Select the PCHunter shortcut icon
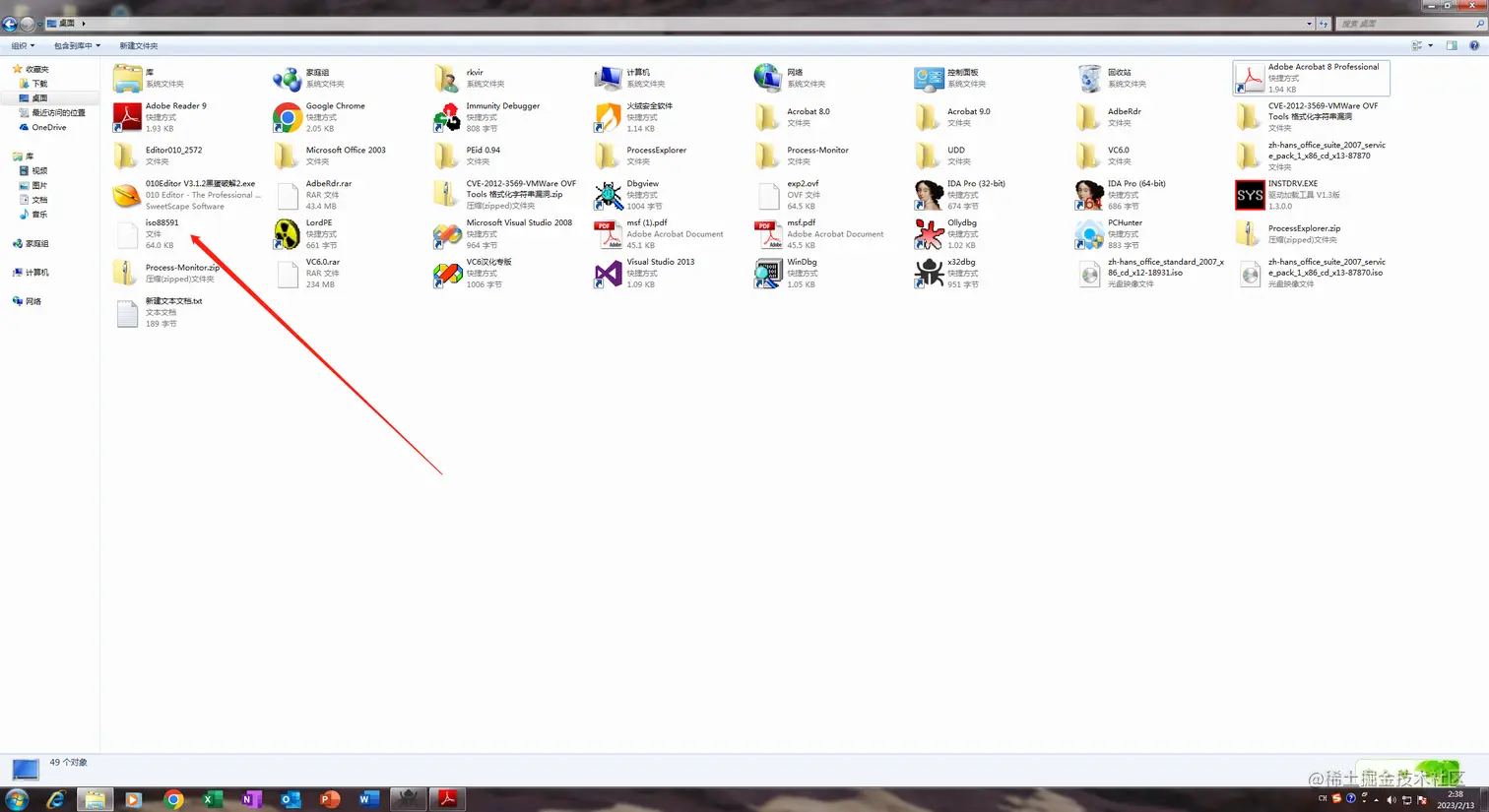 point(1089,234)
